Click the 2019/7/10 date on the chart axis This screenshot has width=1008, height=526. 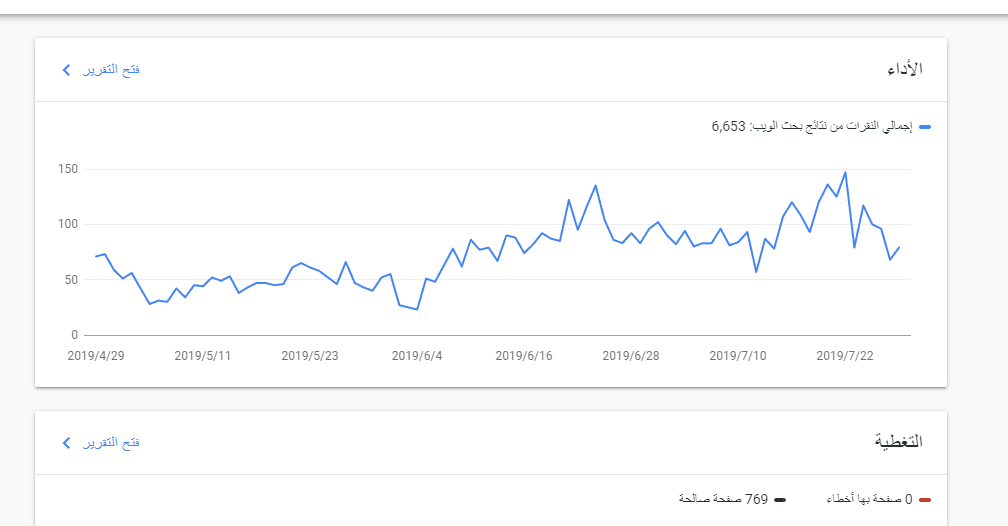(x=738, y=355)
